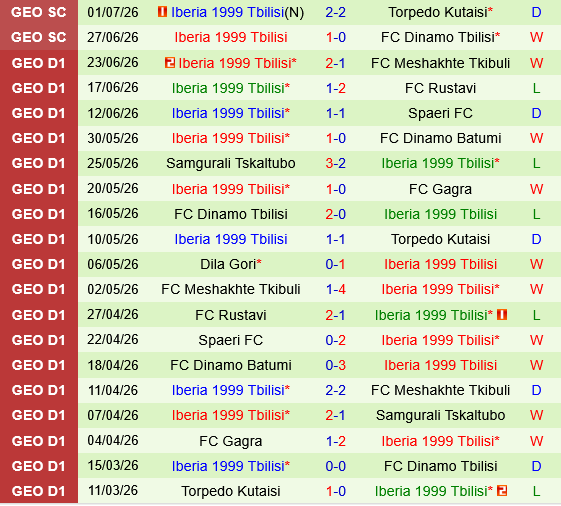
Task: Select FC Rustavi in the 17/06/26 match
Action: pos(440,88)
